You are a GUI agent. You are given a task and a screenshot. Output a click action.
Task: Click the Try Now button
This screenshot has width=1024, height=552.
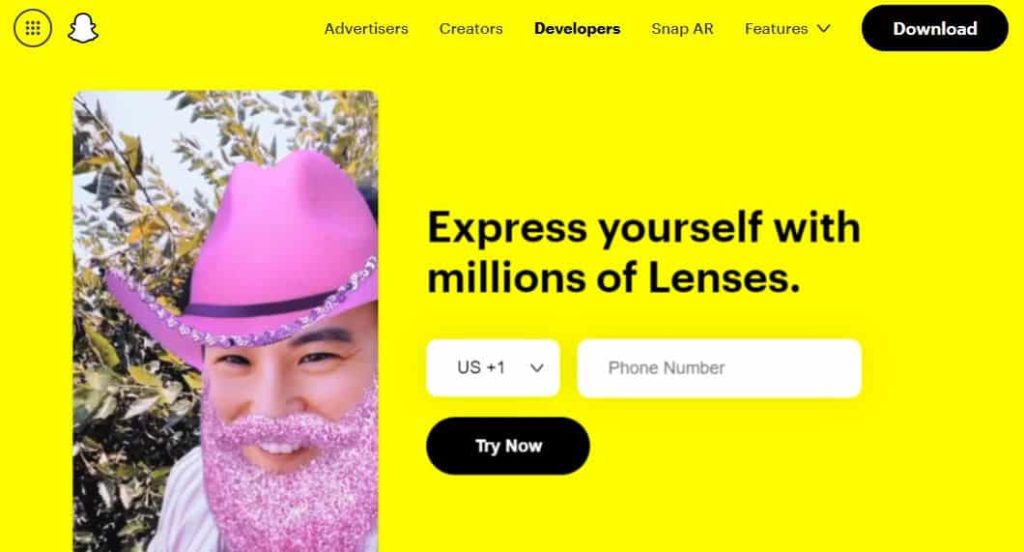pos(508,446)
